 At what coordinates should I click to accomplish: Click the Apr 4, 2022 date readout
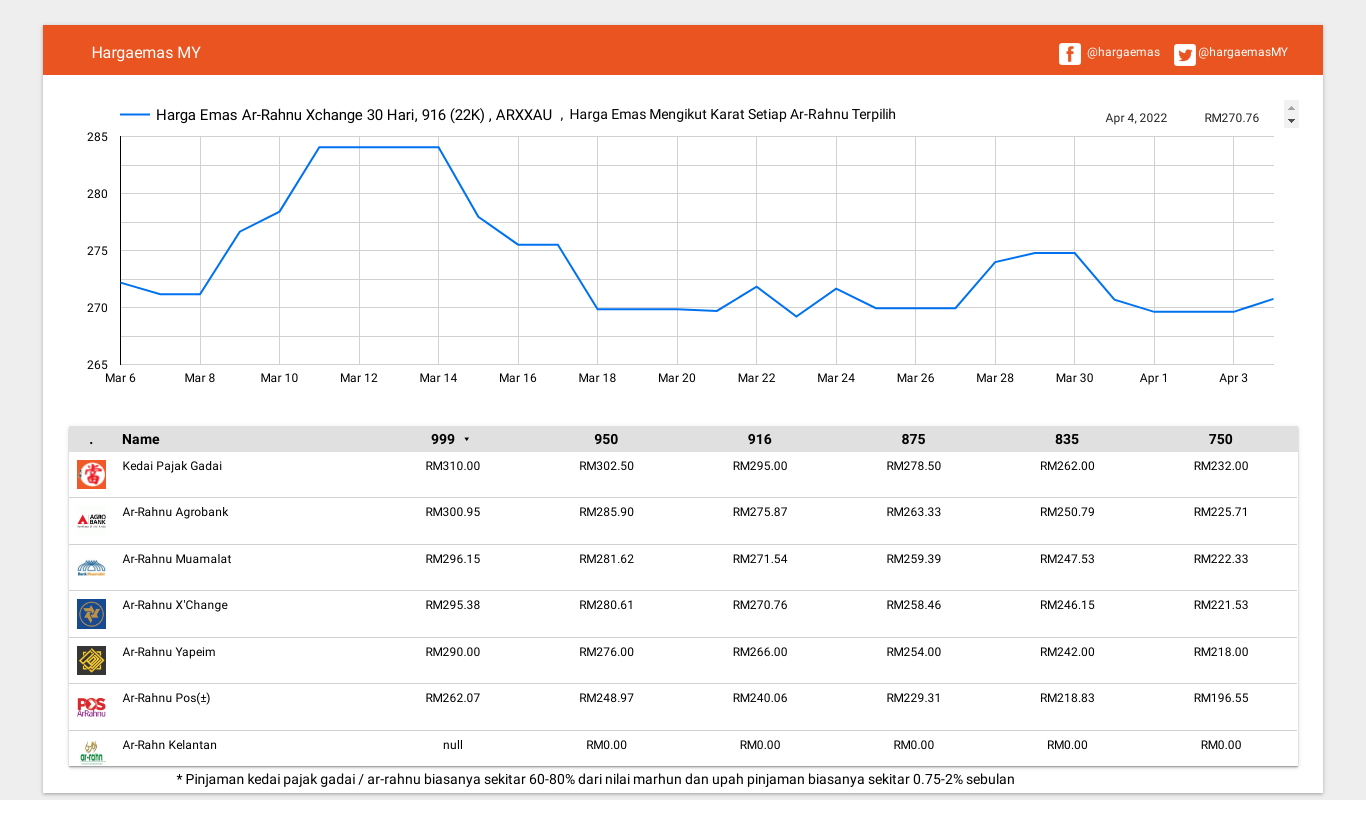coord(1136,118)
